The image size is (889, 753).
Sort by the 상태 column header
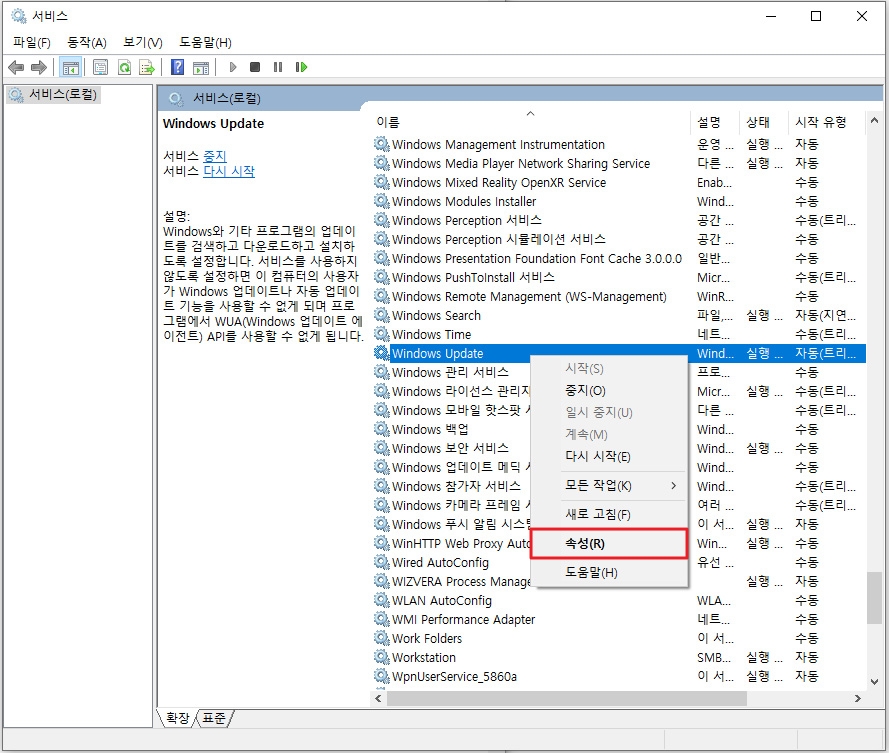[x=763, y=122]
